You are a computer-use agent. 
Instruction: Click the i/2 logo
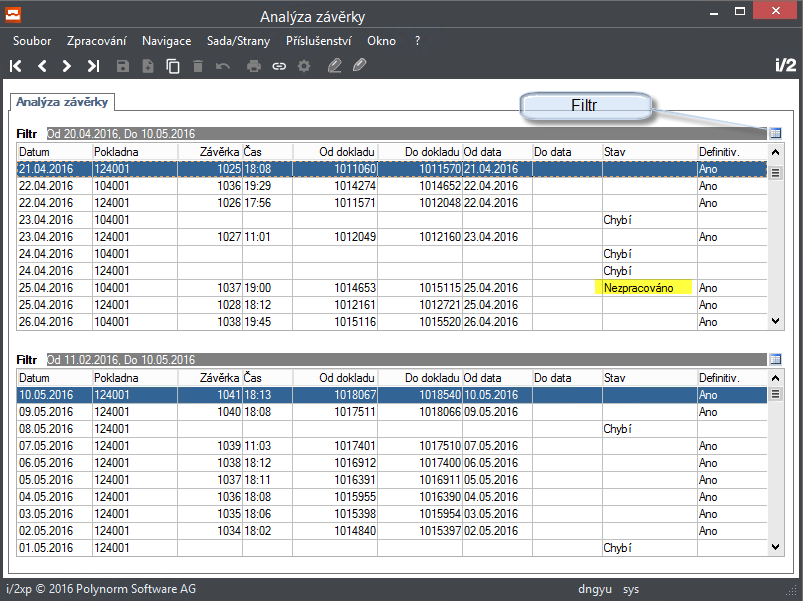[x=786, y=65]
